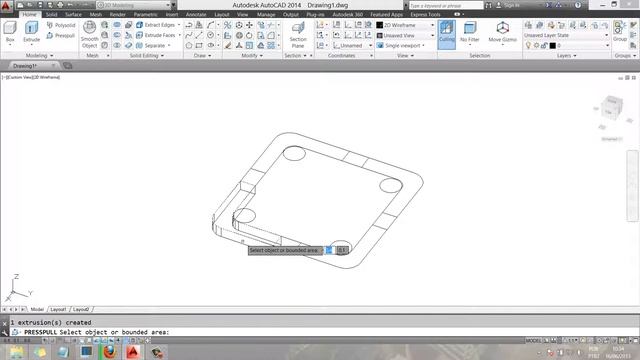Choose the Polysolid tool
This screenshot has height=360, width=640.
pyautogui.click(x=61, y=25)
